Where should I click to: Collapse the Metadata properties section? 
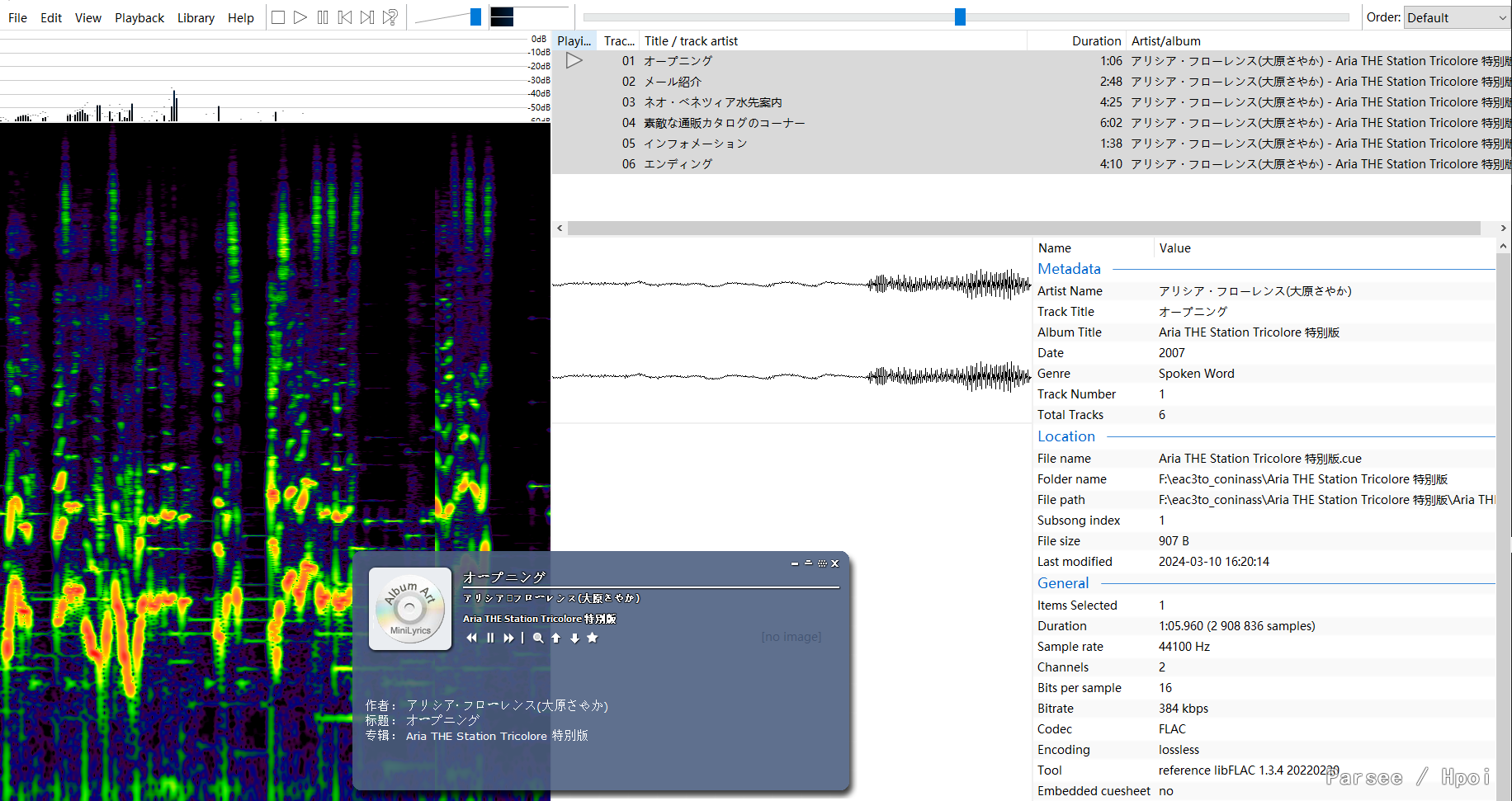pyautogui.click(x=1069, y=269)
